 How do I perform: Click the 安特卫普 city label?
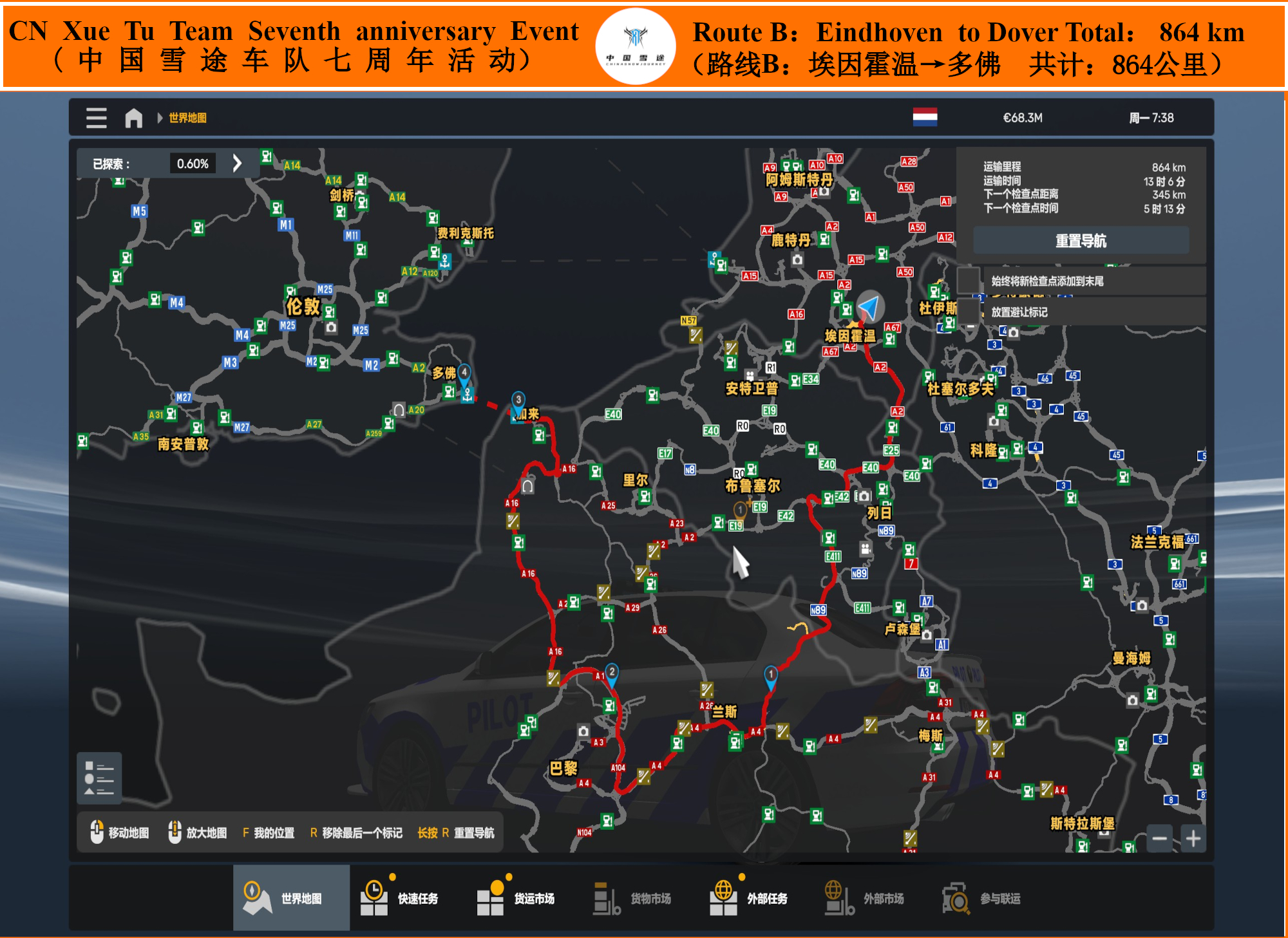click(x=752, y=388)
